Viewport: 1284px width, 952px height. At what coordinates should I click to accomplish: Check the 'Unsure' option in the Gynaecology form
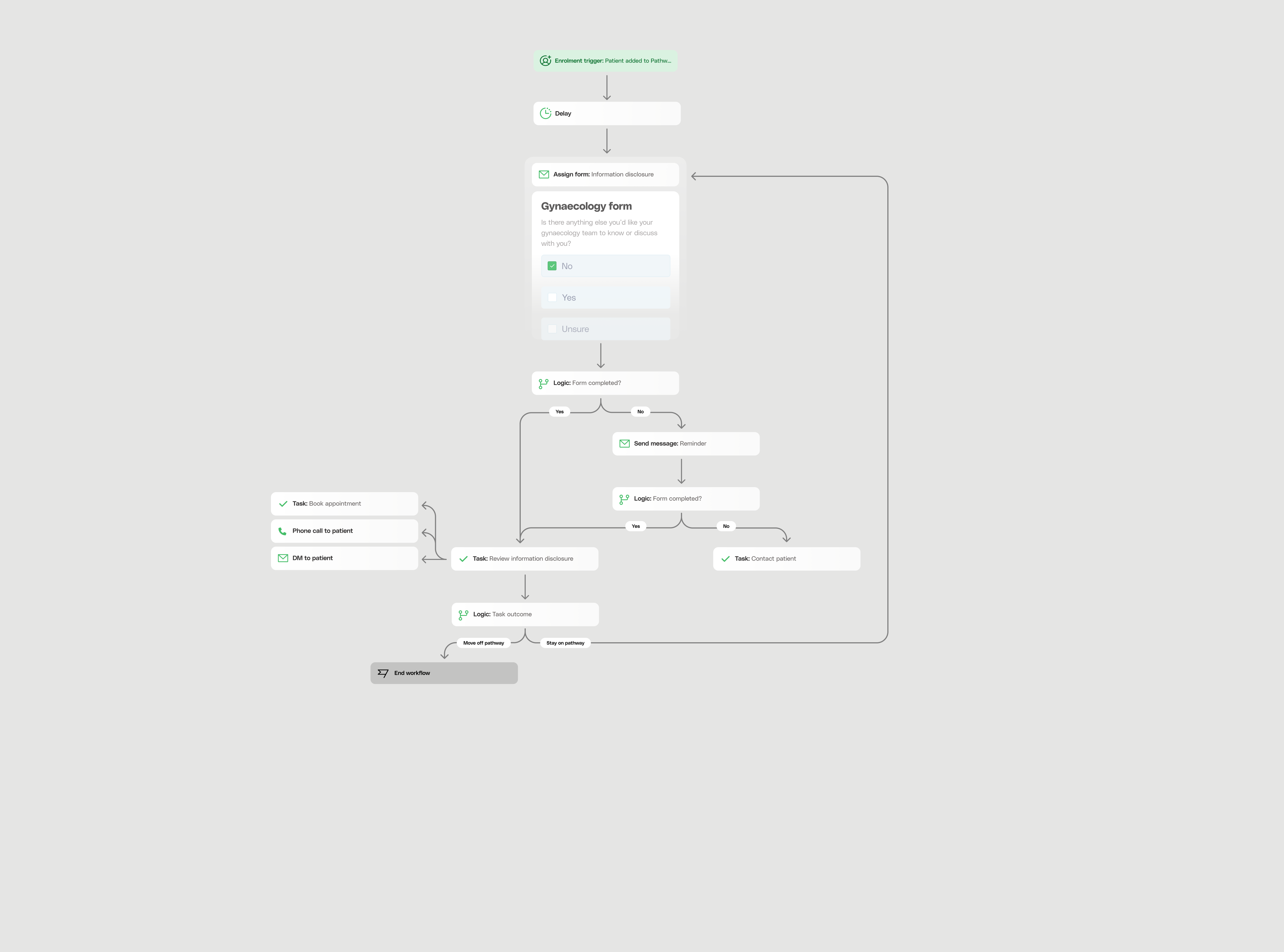[x=552, y=328]
